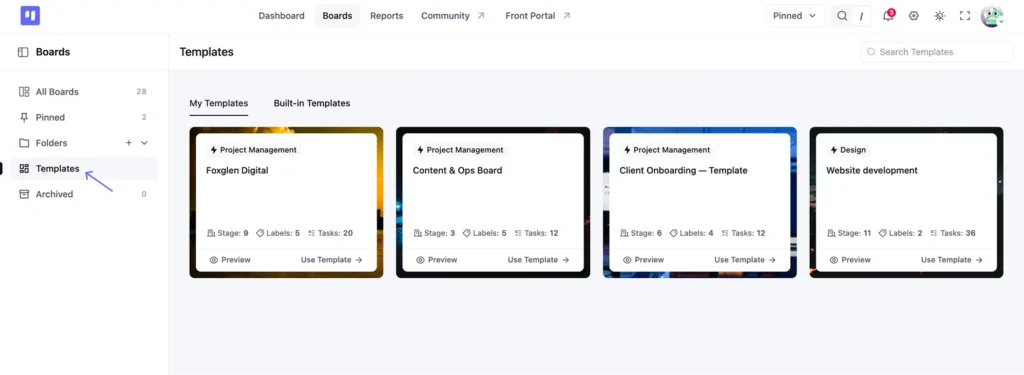Use Template for Client Onboarding

745,260
